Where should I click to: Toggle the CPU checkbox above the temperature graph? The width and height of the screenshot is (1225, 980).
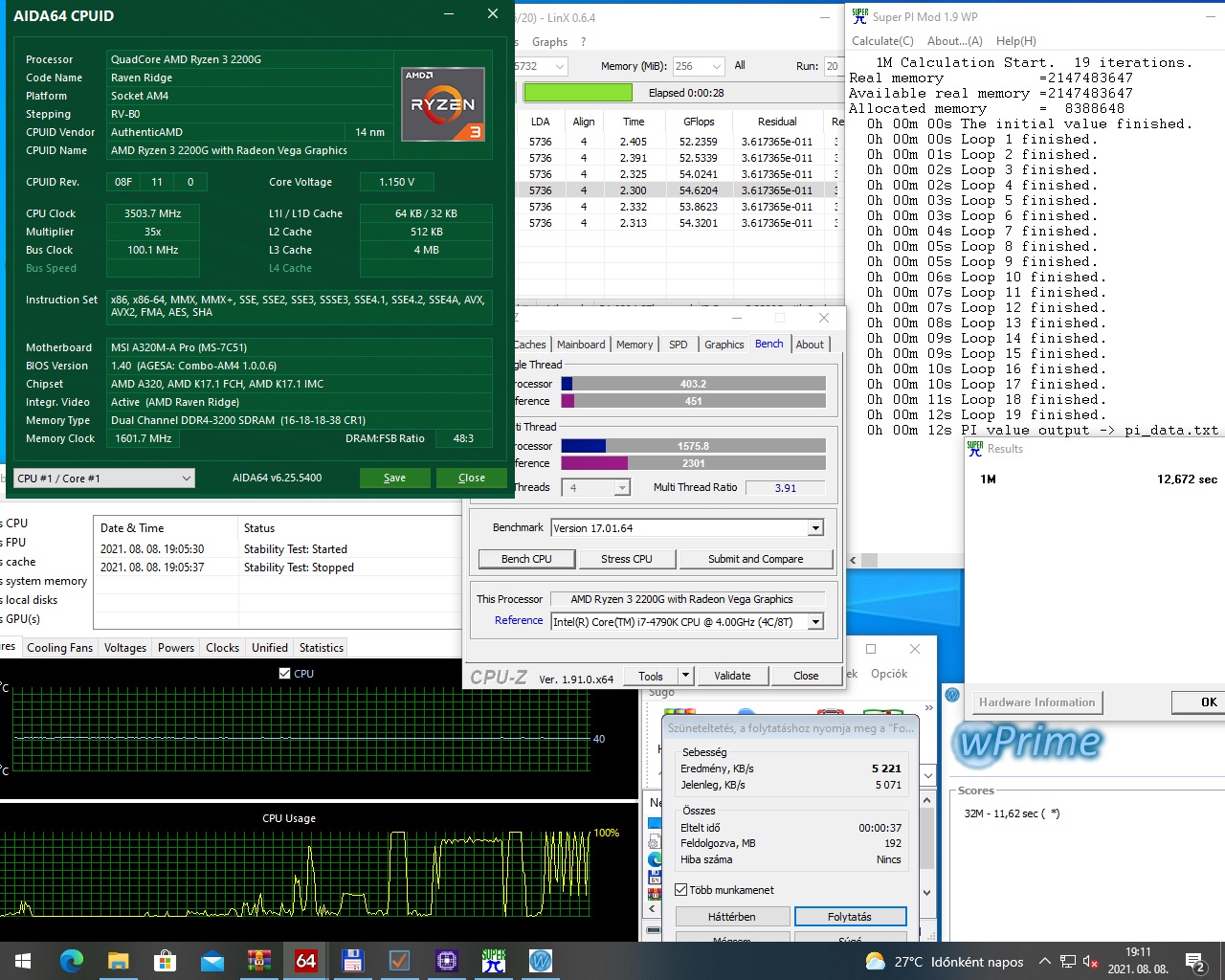[284, 674]
